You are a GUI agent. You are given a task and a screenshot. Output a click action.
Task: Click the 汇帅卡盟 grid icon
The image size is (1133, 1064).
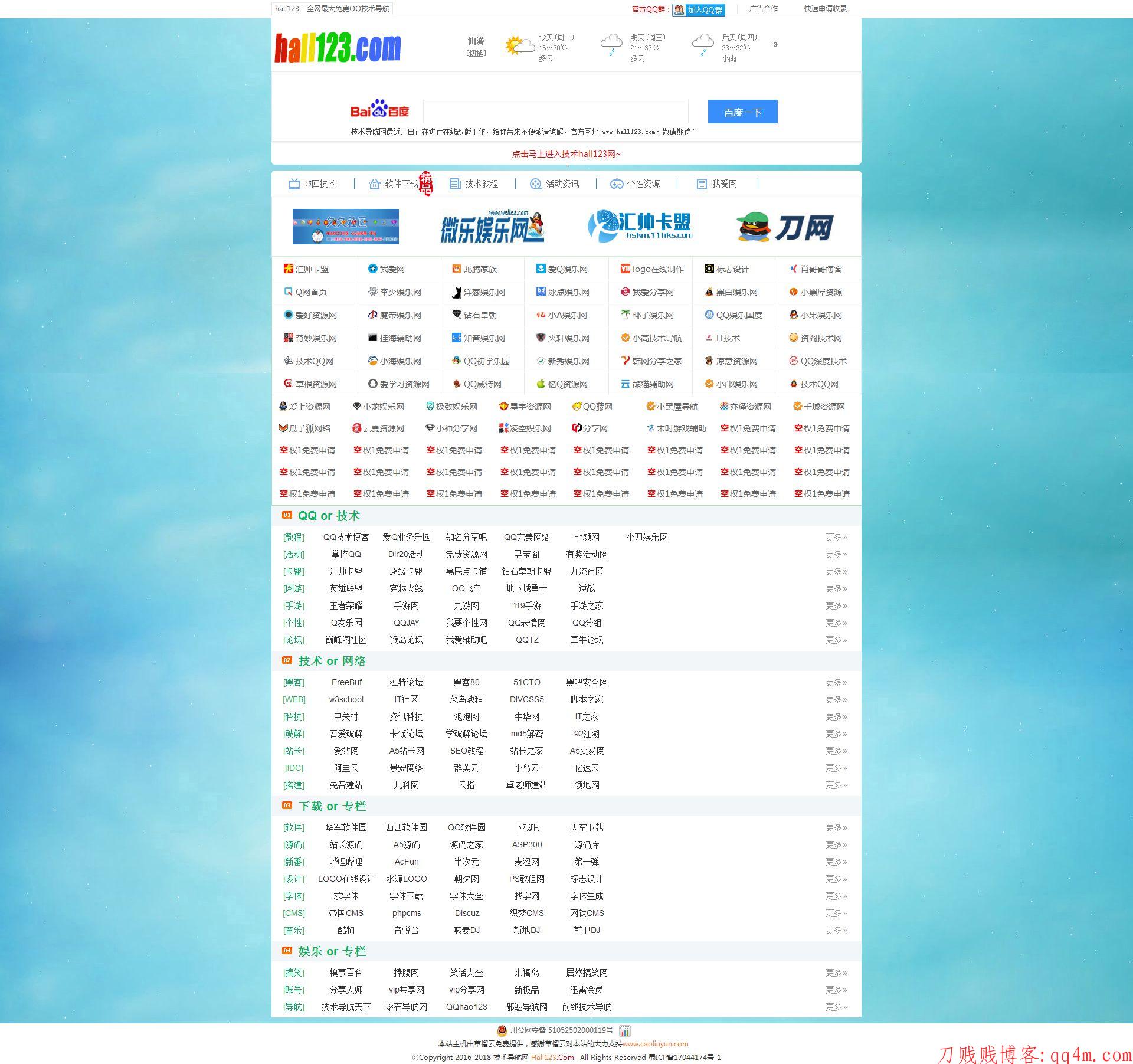[289, 269]
